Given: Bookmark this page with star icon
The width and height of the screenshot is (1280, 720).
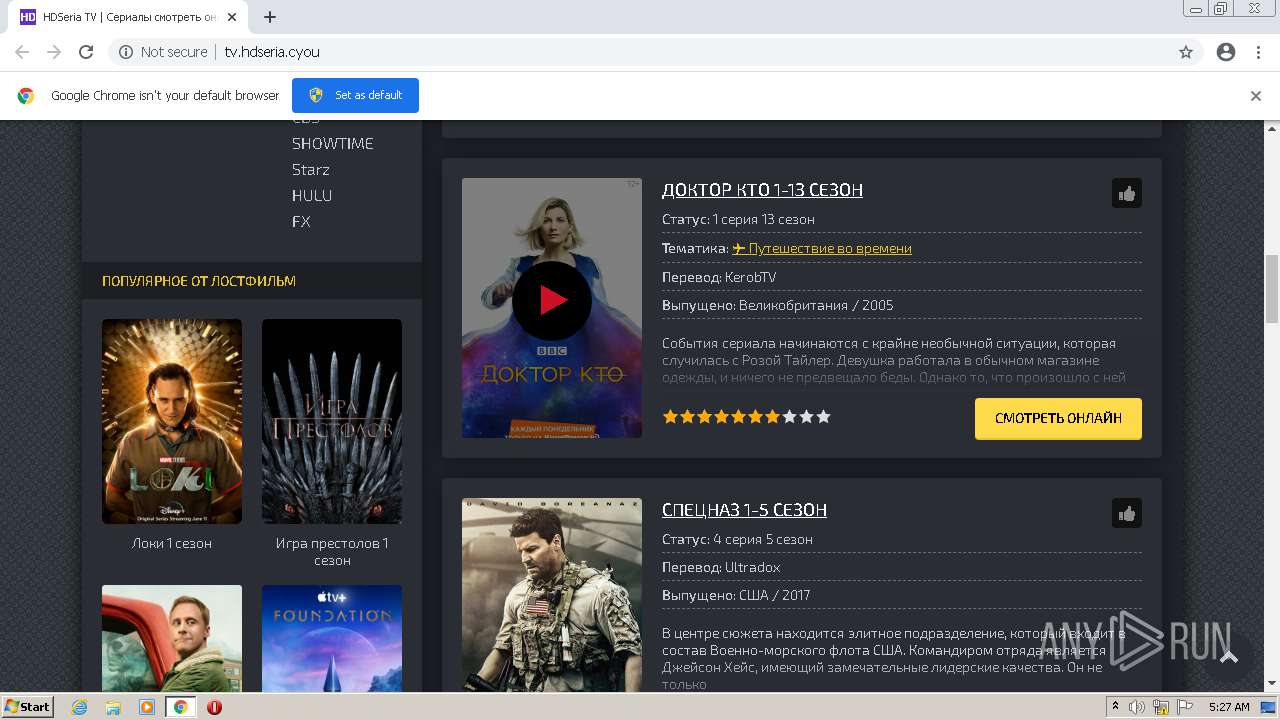Looking at the screenshot, I should click(x=1186, y=52).
